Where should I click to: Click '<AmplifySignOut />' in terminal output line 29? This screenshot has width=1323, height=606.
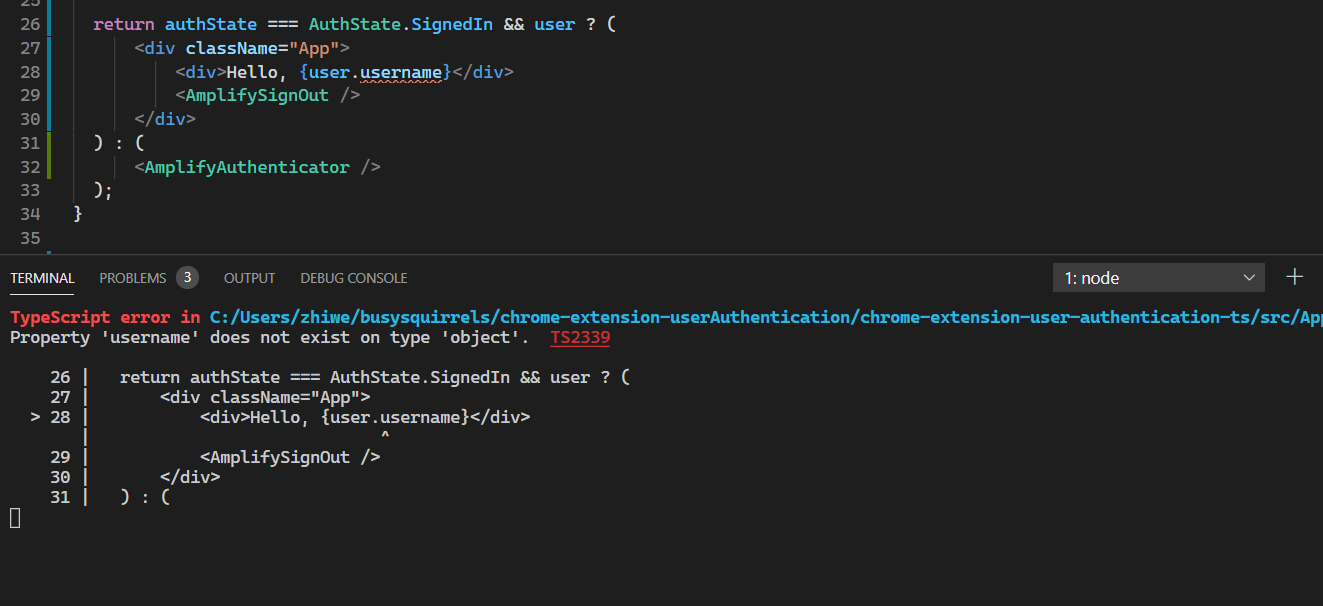290,457
